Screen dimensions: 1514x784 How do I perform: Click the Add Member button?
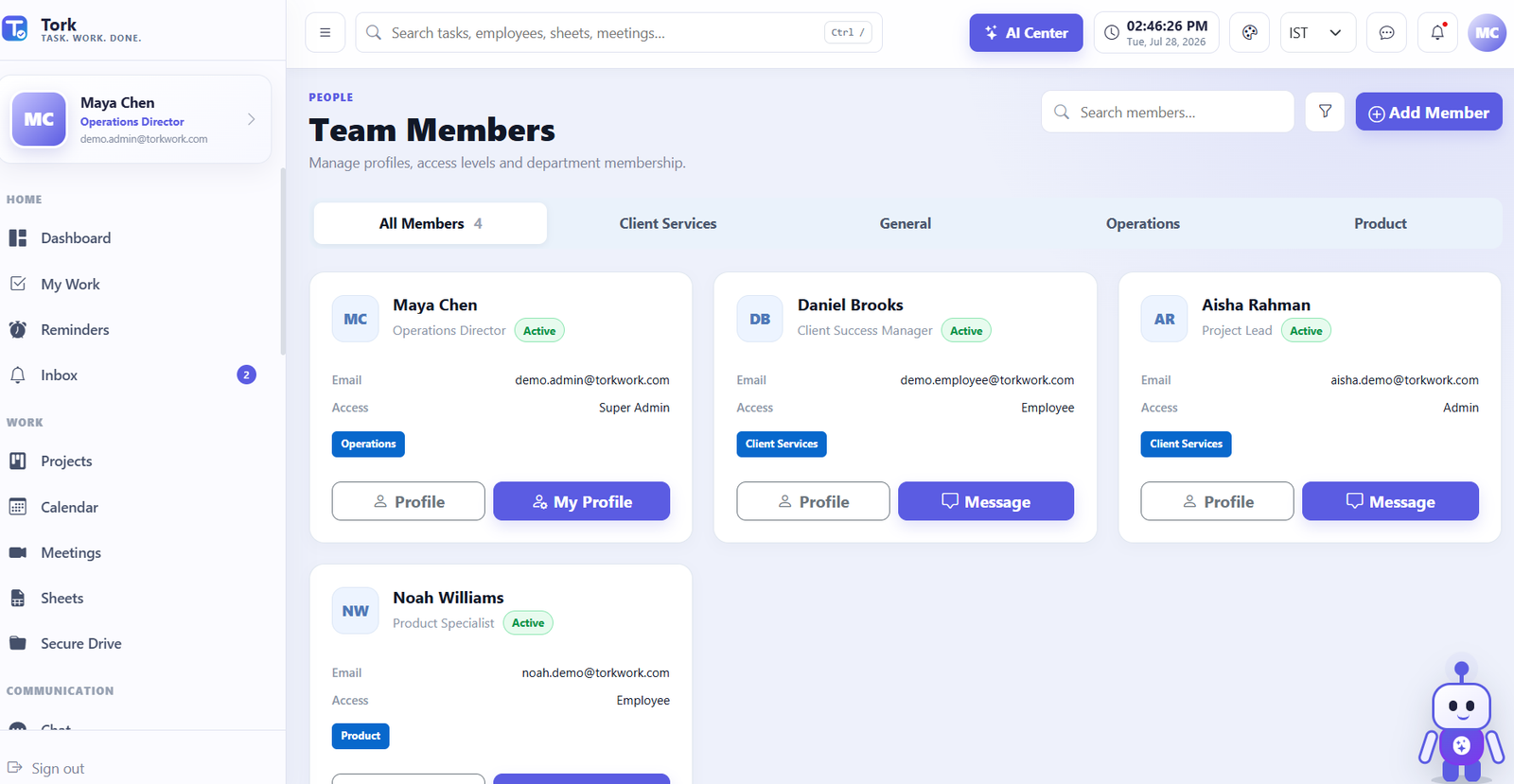coord(1428,112)
